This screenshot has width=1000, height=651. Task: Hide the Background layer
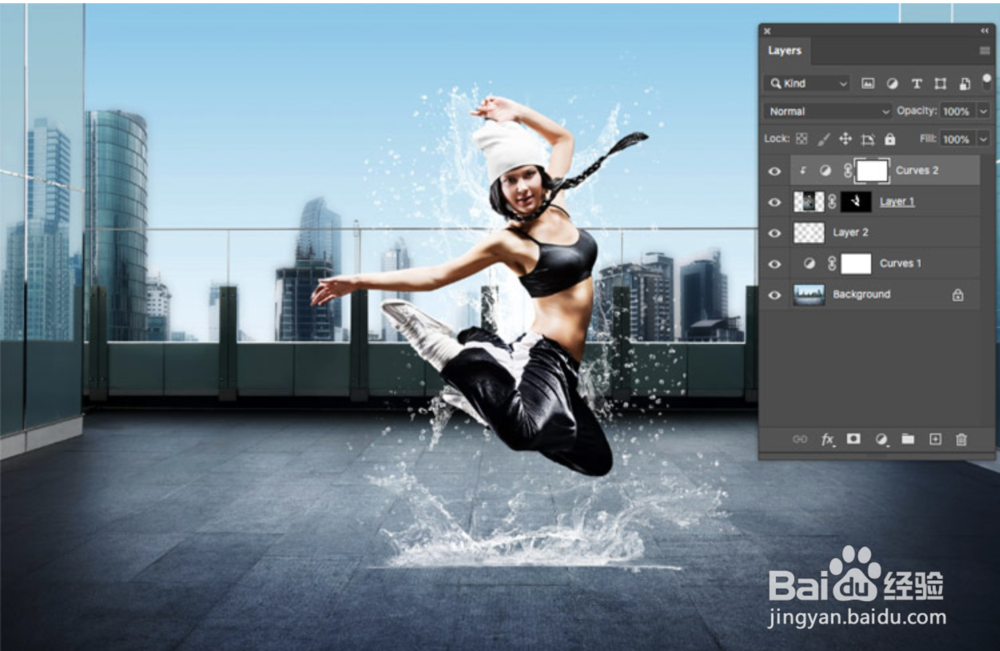pos(775,295)
